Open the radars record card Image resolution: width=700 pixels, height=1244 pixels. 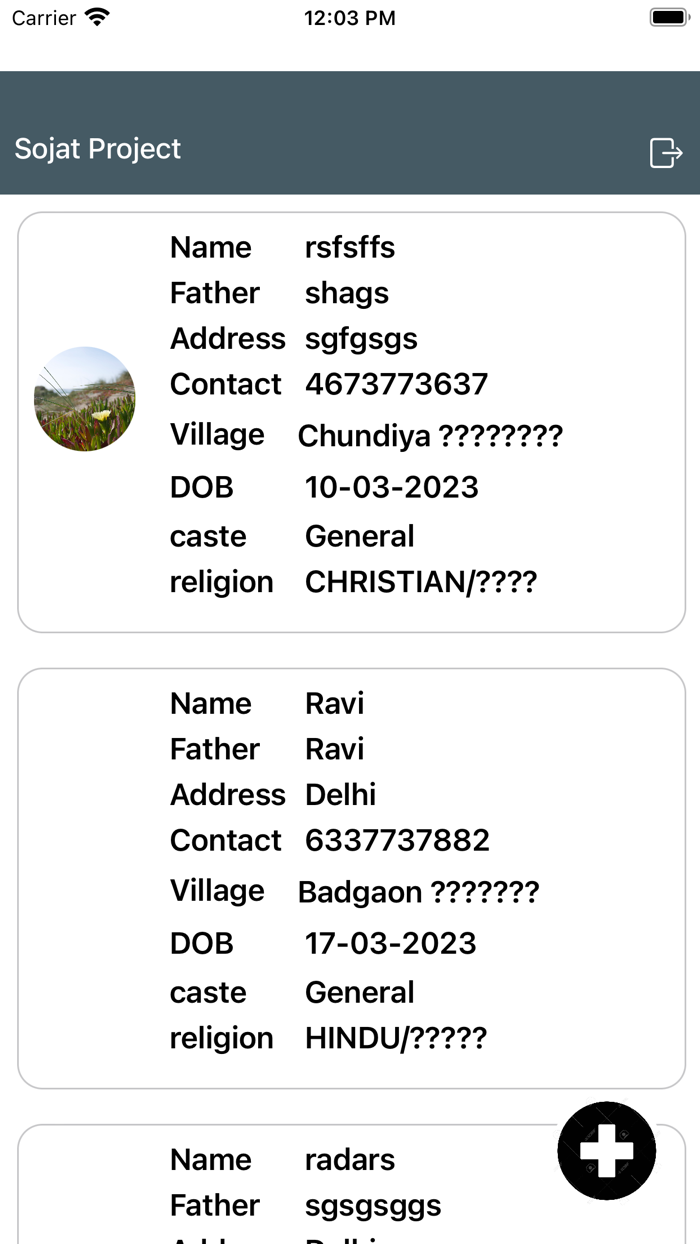point(300,1185)
